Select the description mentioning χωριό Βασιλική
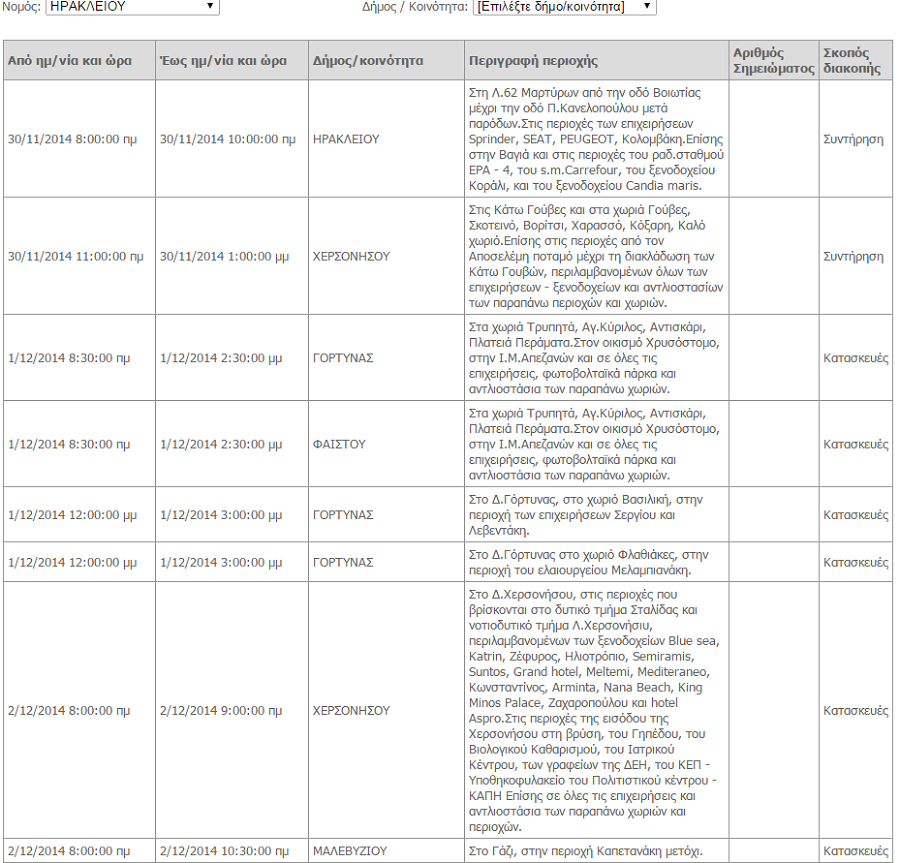This screenshot has width=900, height=863. pyautogui.click(x=587, y=515)
